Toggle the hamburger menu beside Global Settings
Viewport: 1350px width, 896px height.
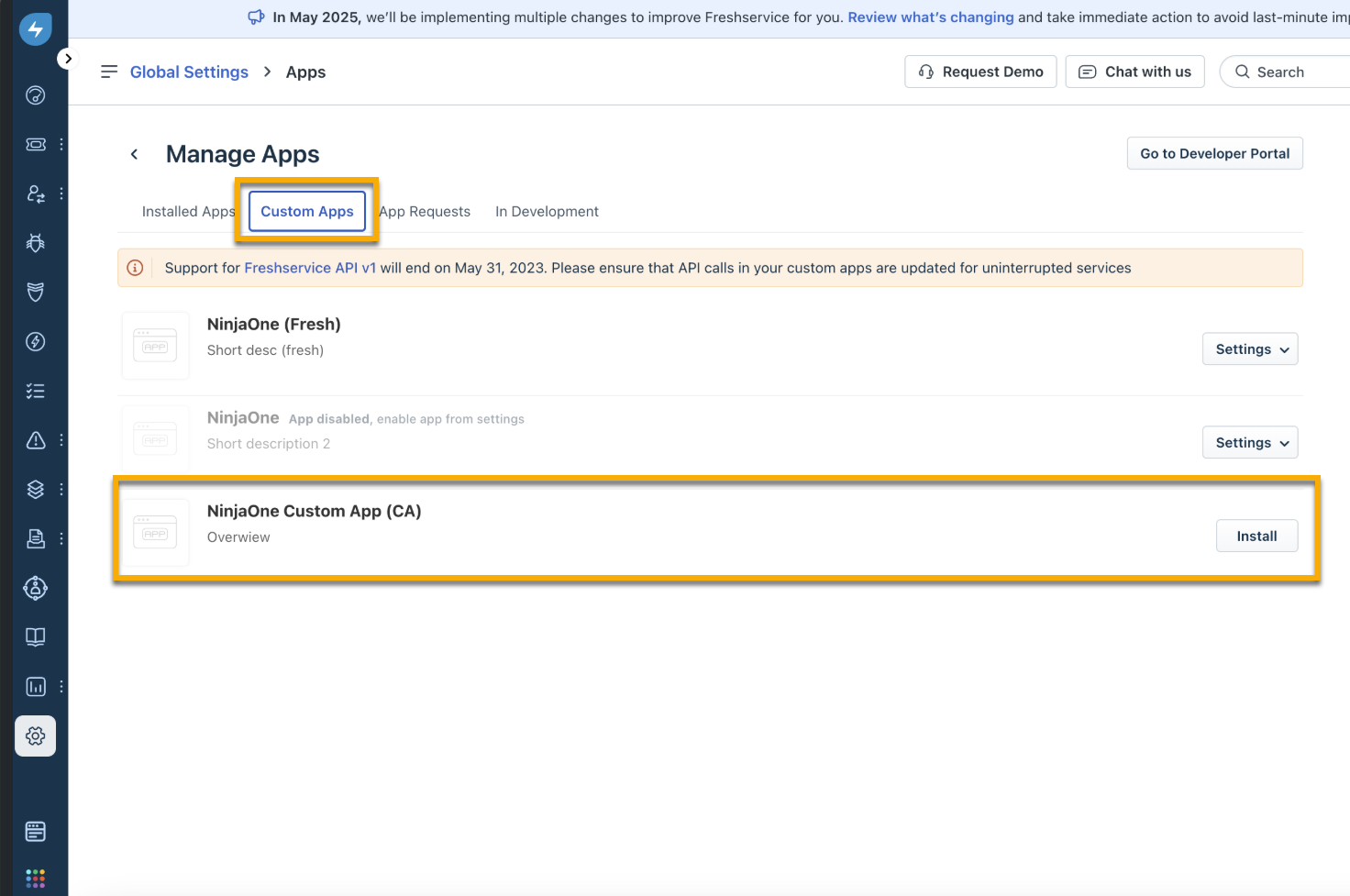pos(109,72)
